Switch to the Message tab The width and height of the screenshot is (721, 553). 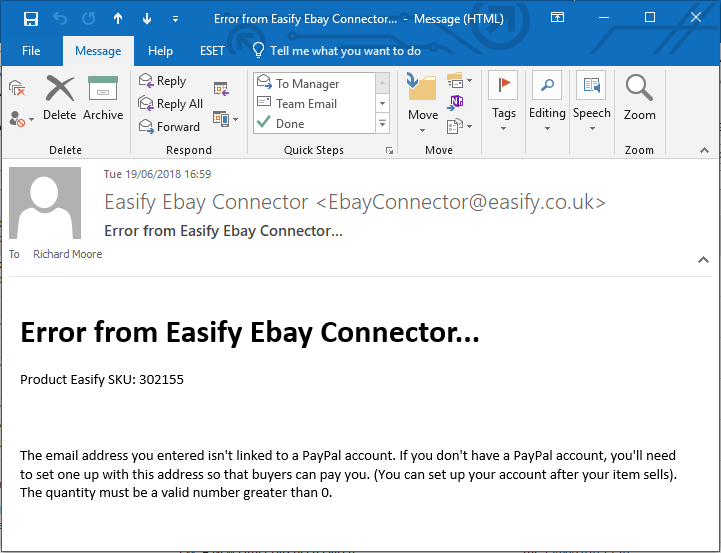[98, 51]
